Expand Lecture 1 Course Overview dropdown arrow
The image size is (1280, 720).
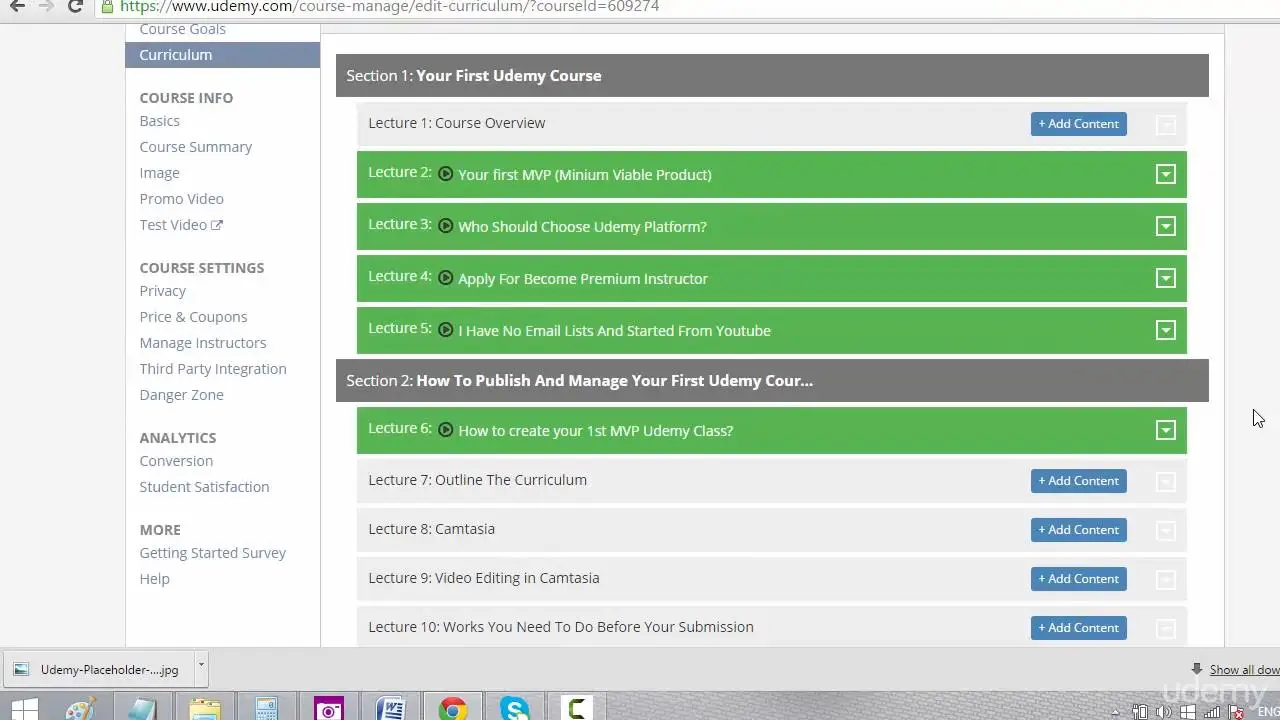[1165, 125]
